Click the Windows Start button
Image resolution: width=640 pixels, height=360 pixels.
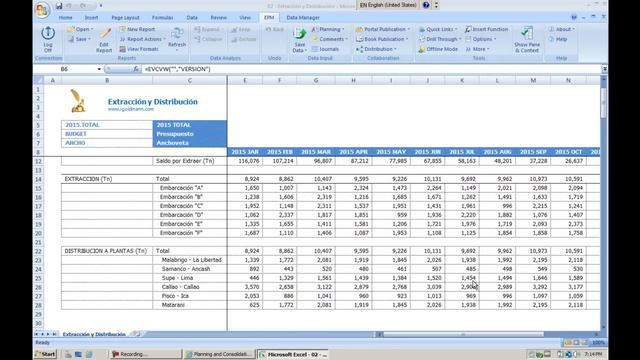(45, 354)
